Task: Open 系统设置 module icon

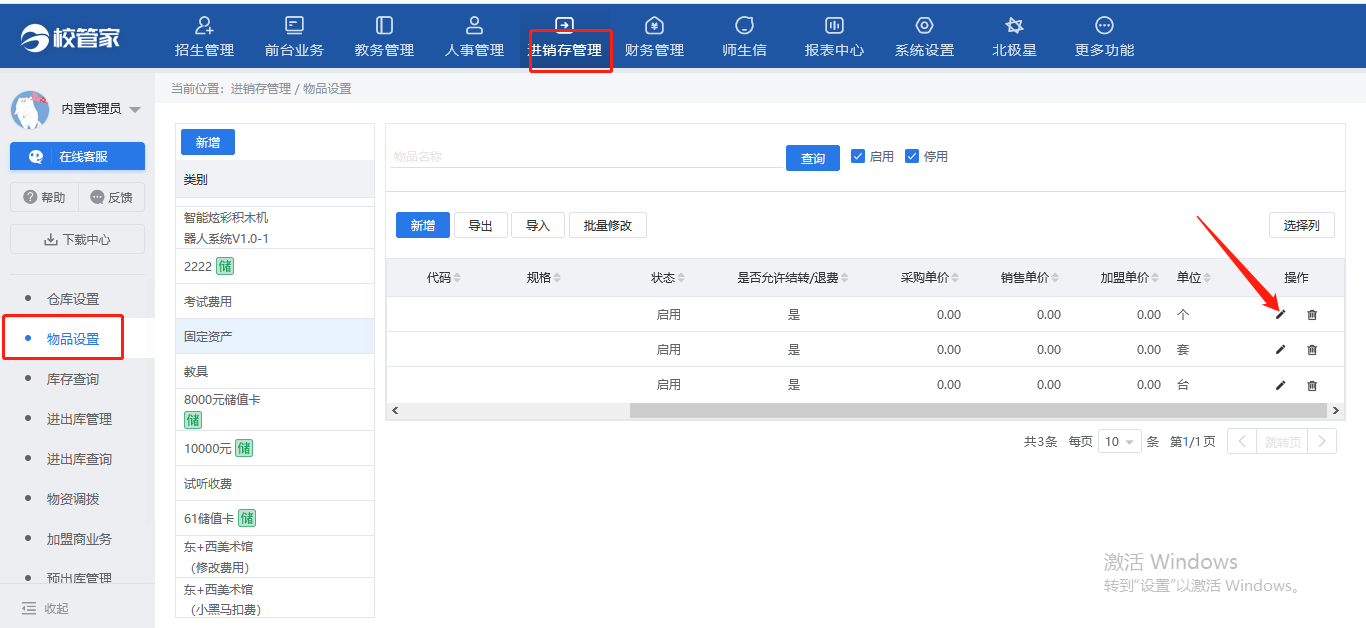Action: point(924,25)
